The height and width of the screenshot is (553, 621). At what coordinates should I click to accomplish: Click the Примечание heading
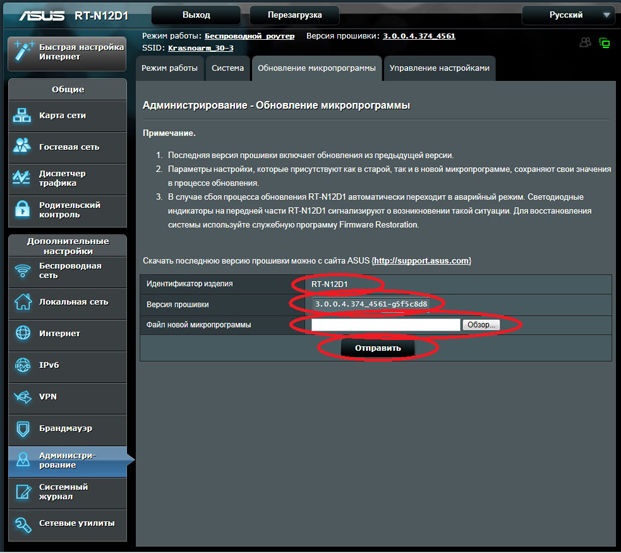tap(169, 133)
